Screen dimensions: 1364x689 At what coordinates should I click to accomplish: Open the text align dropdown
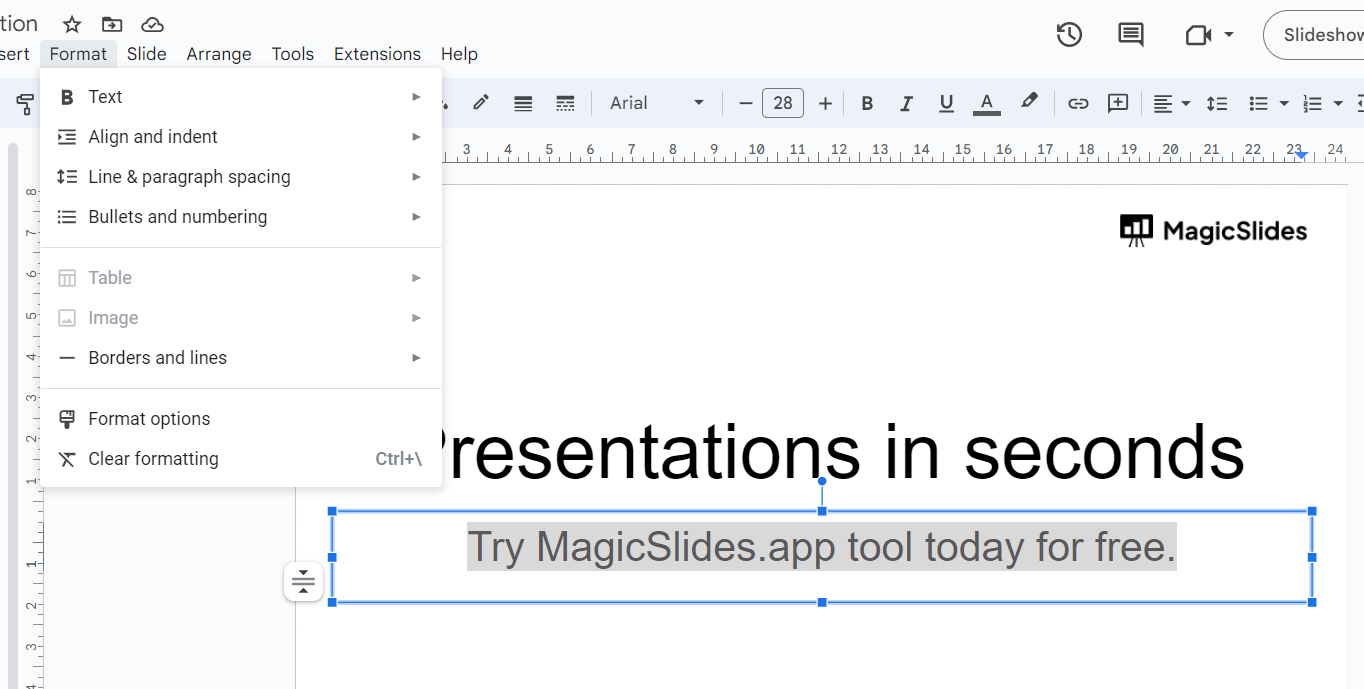click(x=1171, y=103)
